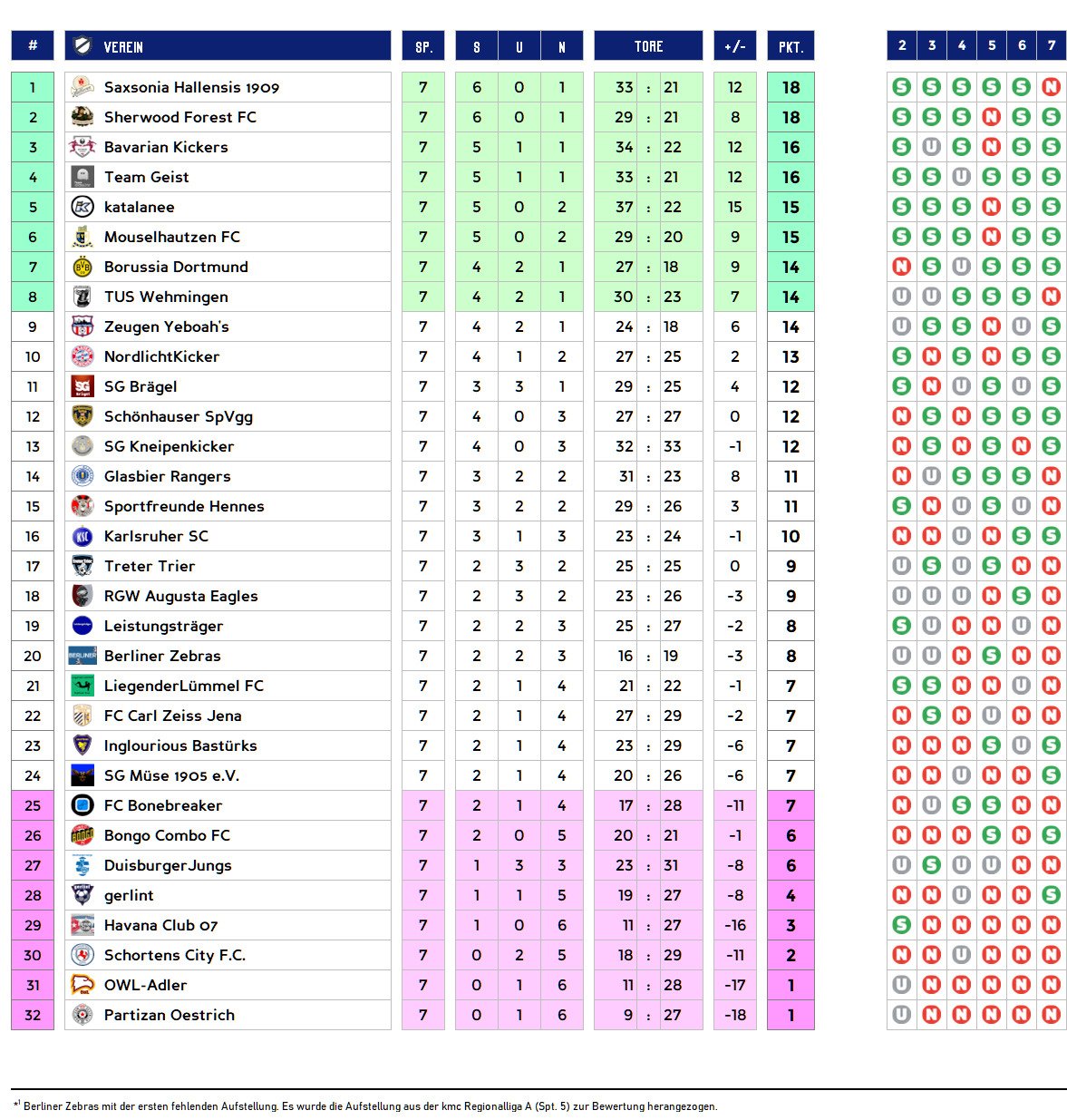Click the Saxsonia Hallensis 1909 crest
The width and height of the screenshot is (1067, 1120).
[x=82, y=87]
